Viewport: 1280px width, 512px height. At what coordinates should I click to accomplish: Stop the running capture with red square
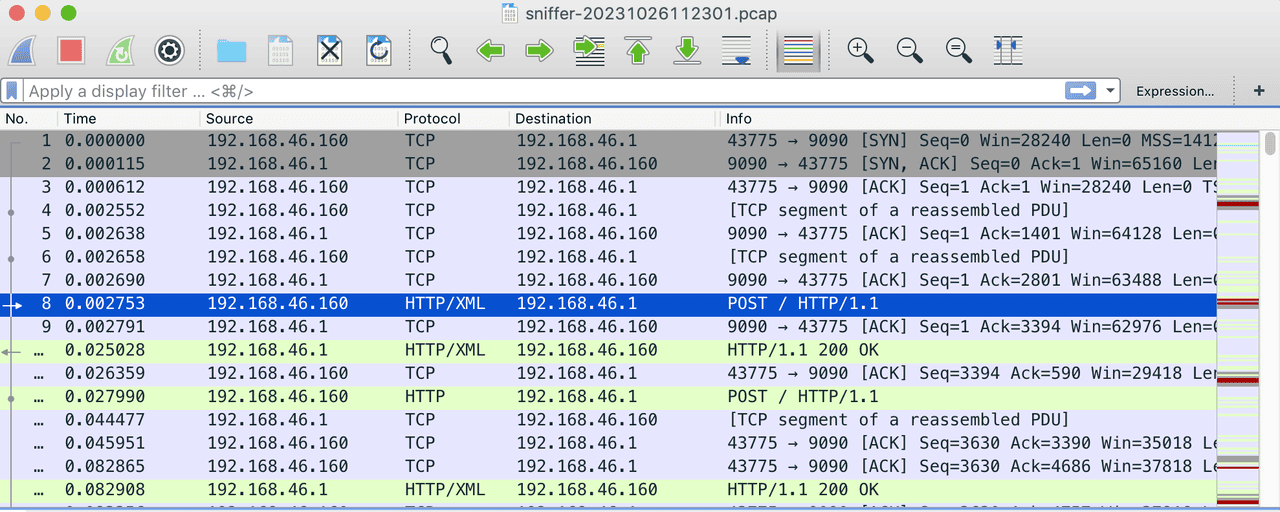pyautogui.click(x=71, y=50)
